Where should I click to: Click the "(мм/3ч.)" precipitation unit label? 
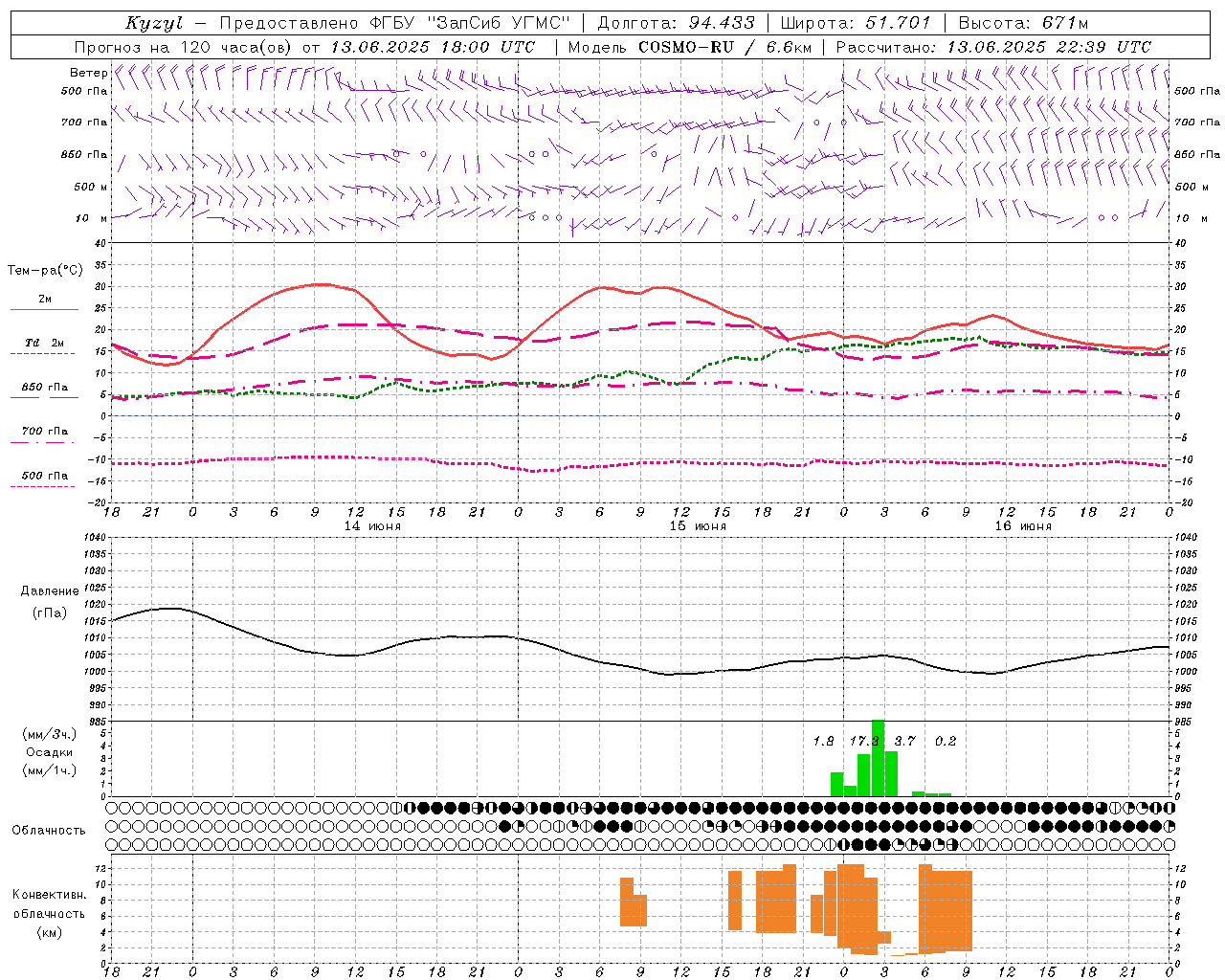click(x=50, y=734)
